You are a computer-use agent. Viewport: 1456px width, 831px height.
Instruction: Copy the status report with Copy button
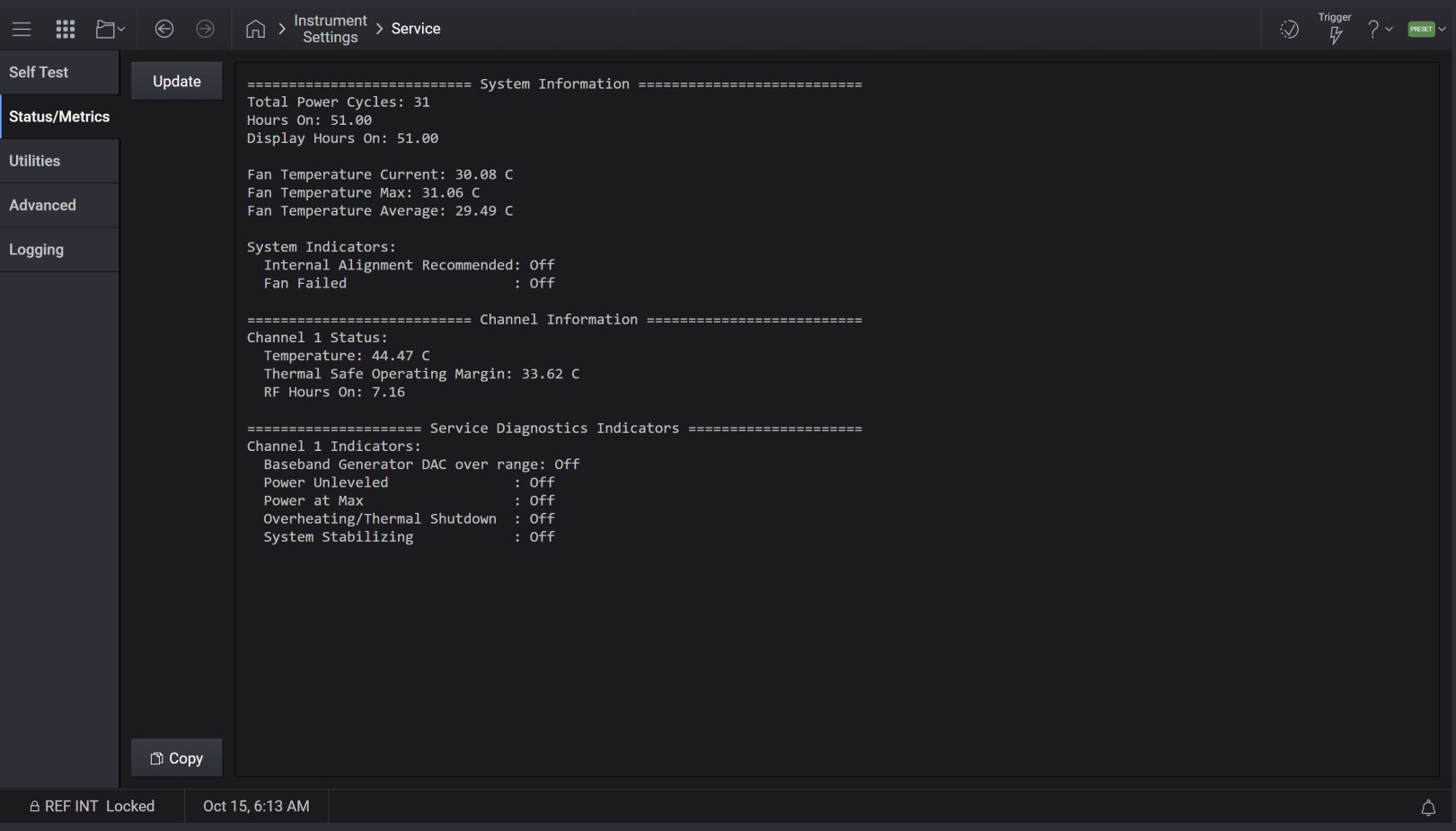tap(177, 758)
